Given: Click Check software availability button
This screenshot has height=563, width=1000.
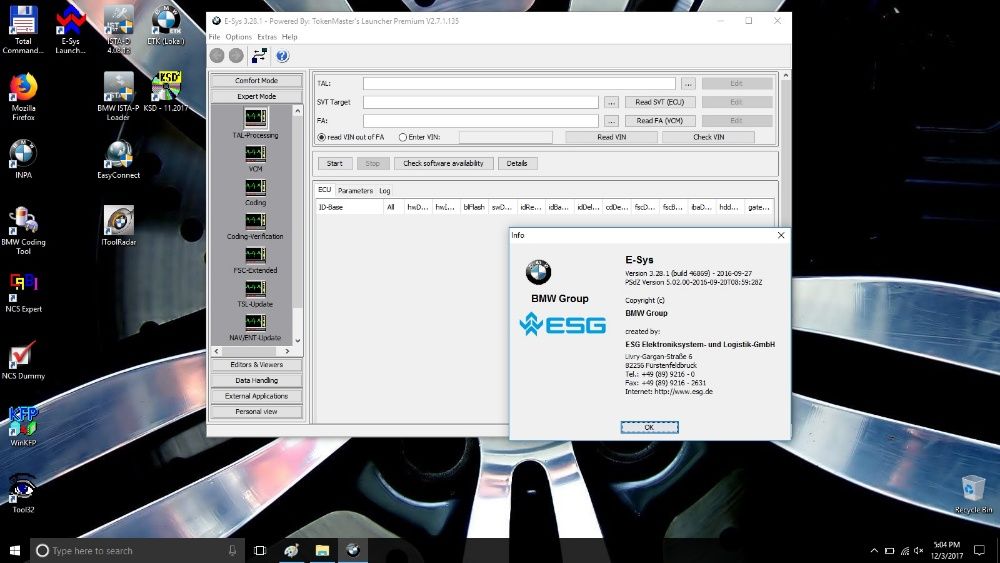Looking at the screenshot, I should [443, 163].
